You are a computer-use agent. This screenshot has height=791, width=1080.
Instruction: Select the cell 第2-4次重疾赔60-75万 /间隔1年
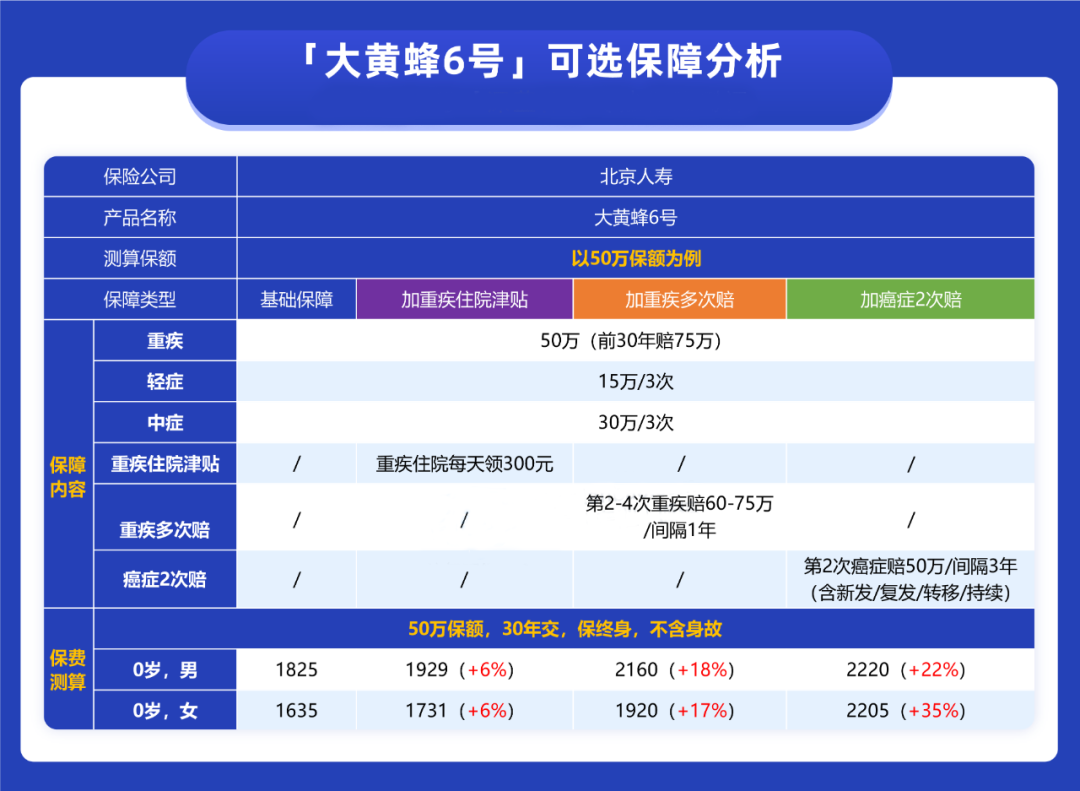click(680, 517)
